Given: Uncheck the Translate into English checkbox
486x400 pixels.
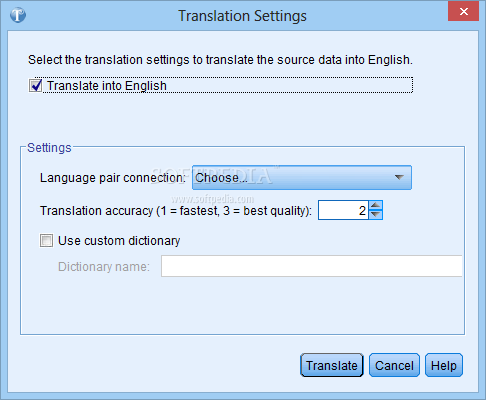Looking at the screenshot, I should (x=35, y=85).
